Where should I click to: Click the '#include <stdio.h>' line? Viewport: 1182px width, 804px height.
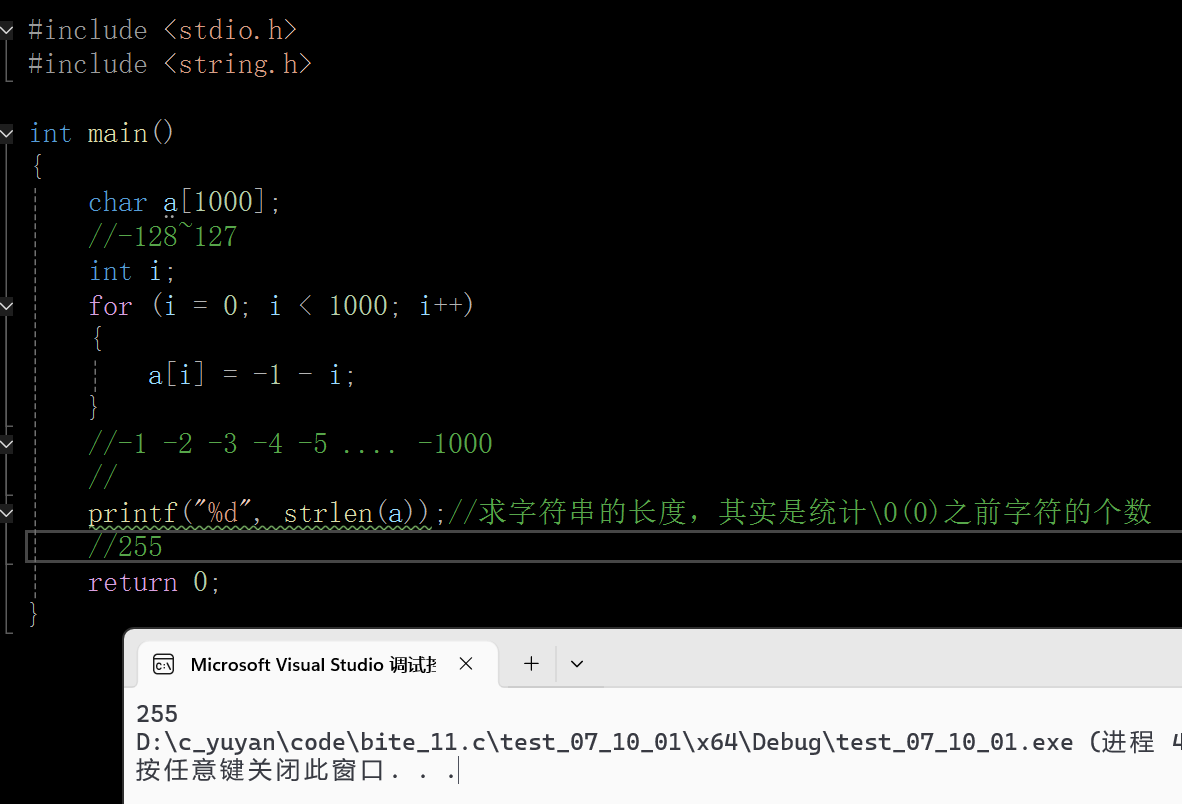(163, 30)
